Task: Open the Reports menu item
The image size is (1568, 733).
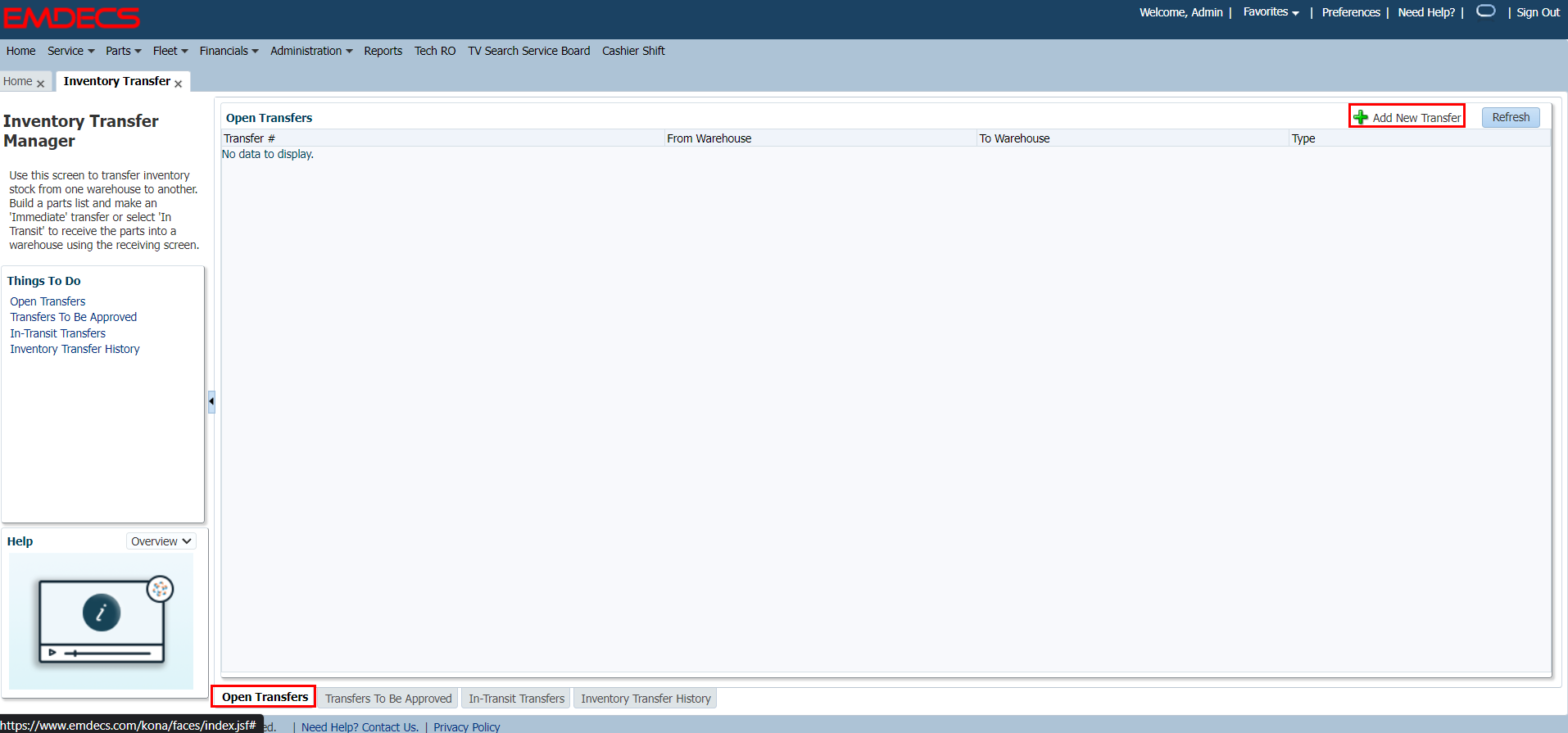Action: (383, 51)
